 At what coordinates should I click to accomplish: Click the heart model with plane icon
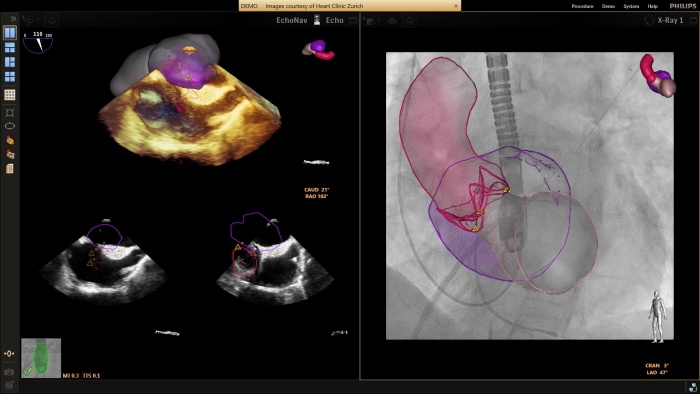point(10,154)
